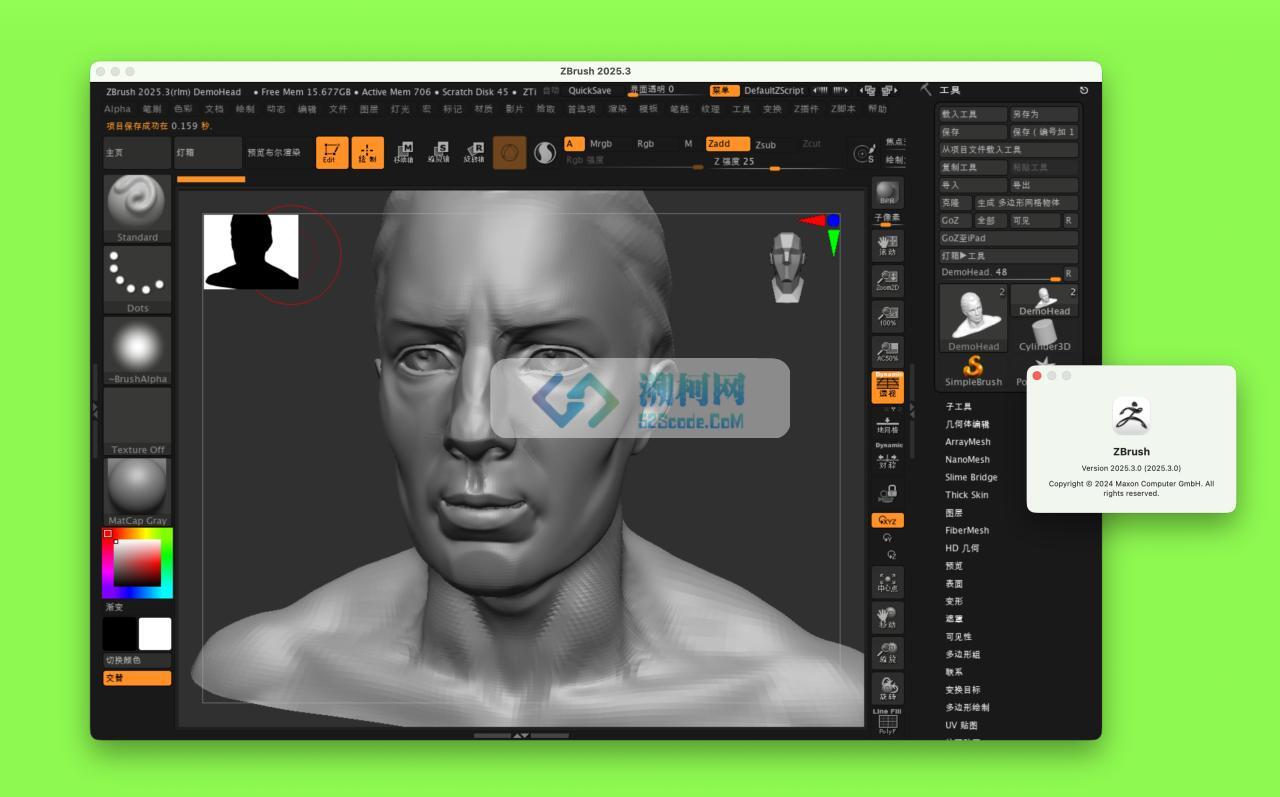1280x797 pixels.
Task: Expand the ArrayMesh section
Action: point(968,442)
